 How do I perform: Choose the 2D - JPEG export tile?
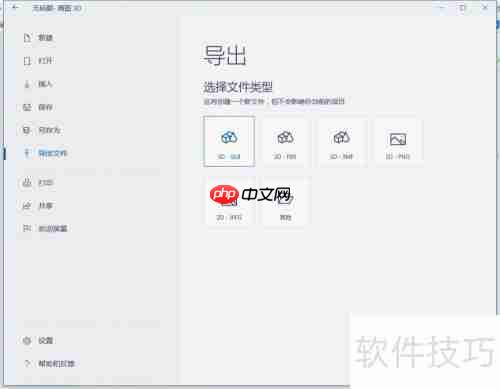click(229, 203)
